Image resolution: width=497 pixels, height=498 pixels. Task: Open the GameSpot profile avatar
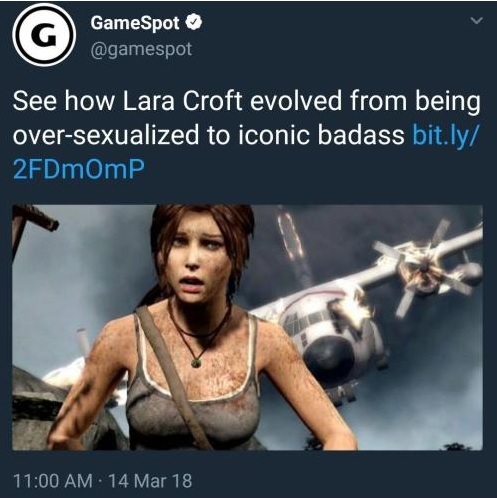click(x=44, y=35)
